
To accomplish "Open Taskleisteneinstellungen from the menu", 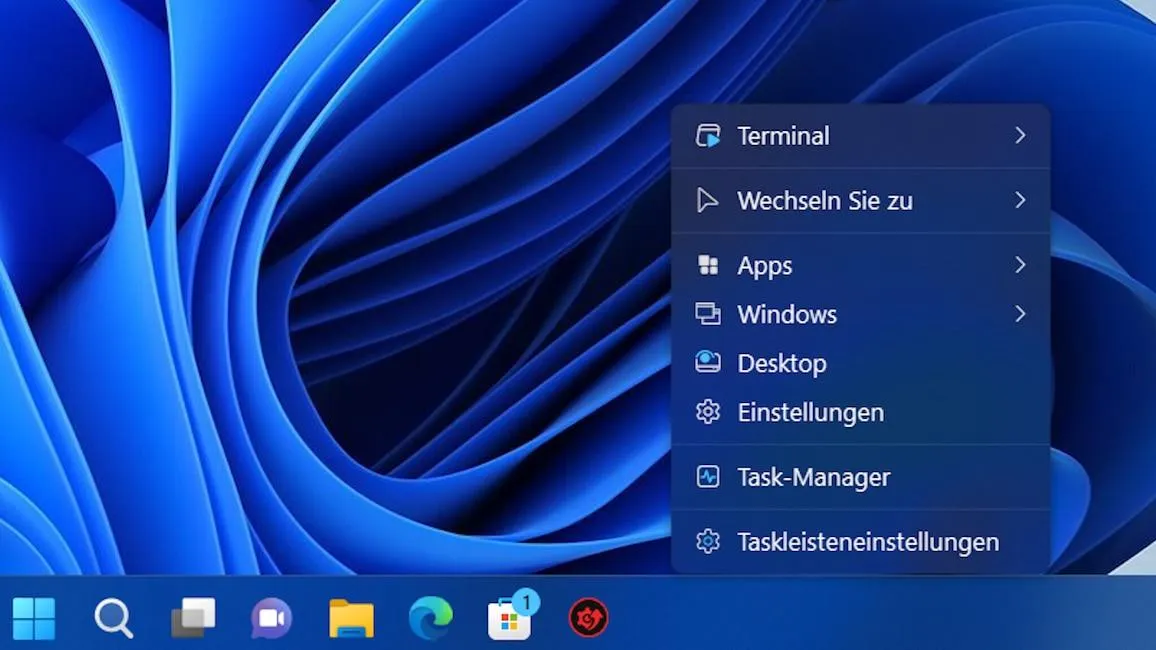I will pos(860,542).
